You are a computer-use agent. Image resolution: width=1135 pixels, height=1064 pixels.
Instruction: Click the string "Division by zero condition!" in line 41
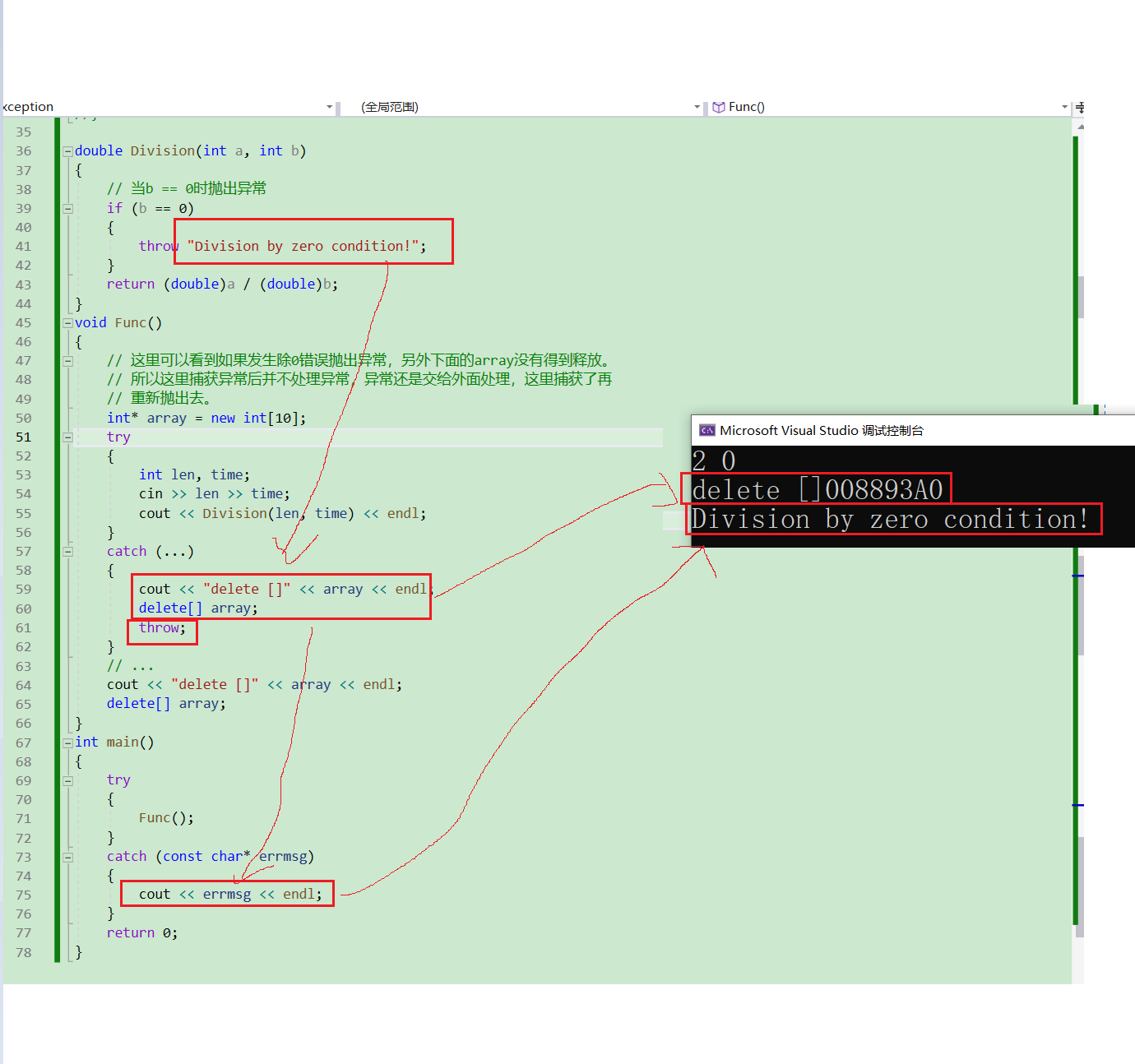coord(303,246)
